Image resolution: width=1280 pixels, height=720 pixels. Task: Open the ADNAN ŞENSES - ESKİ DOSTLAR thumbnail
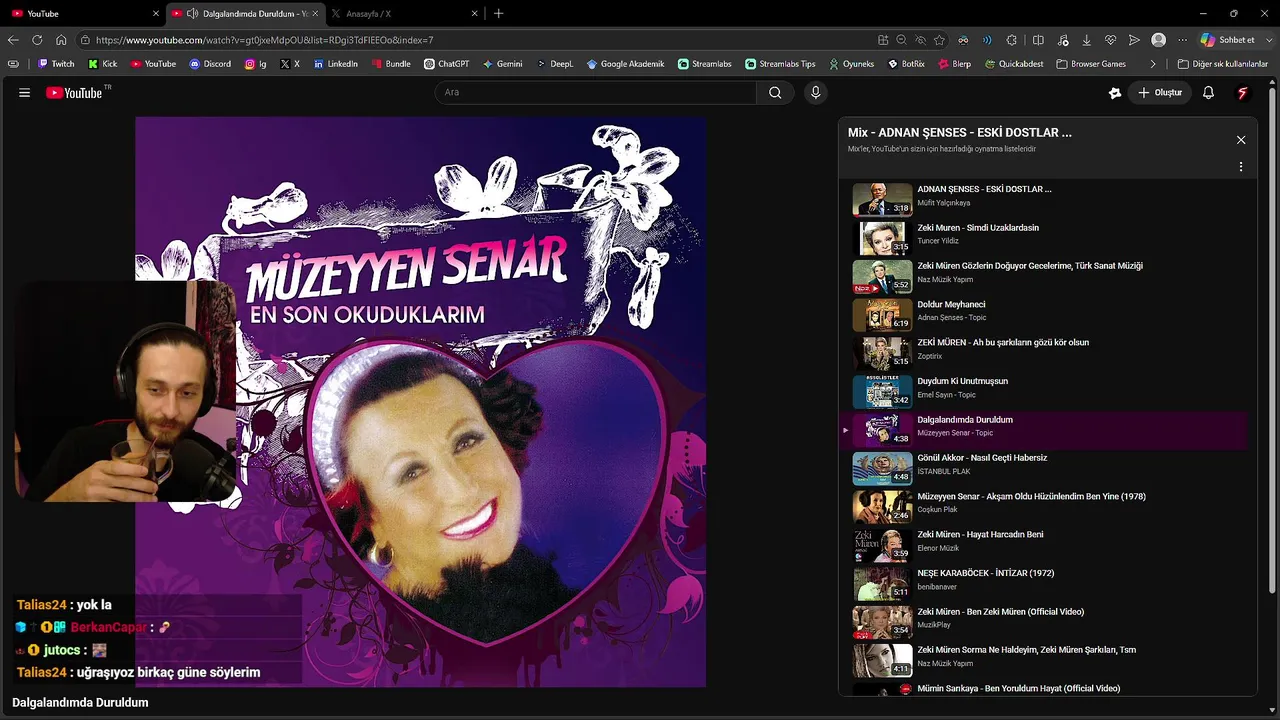coord(882,200)
